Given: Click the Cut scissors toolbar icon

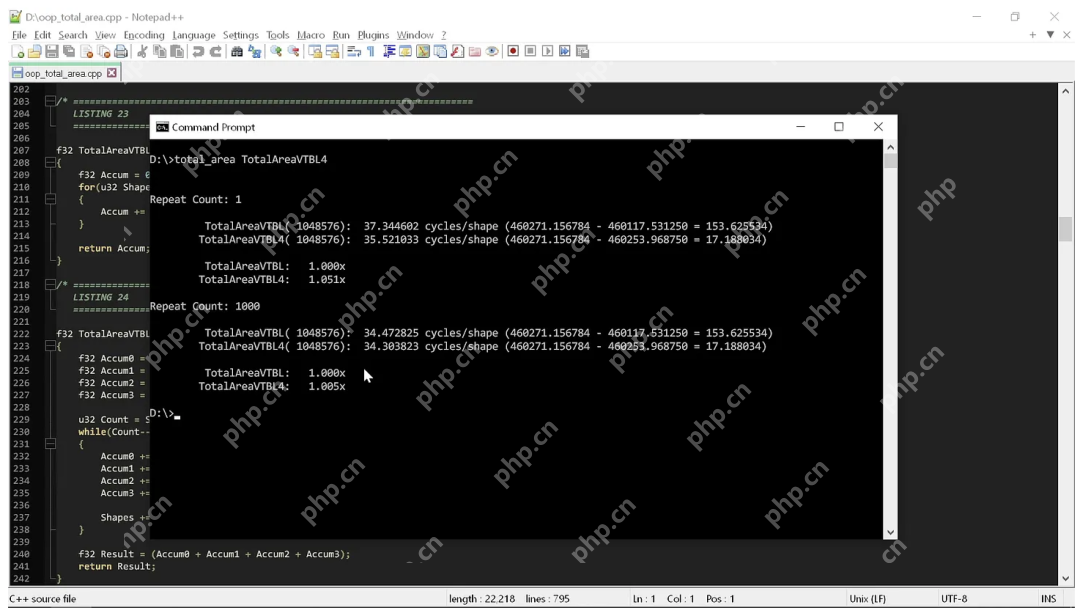Looking at the screenshot, I should point(143,52).
